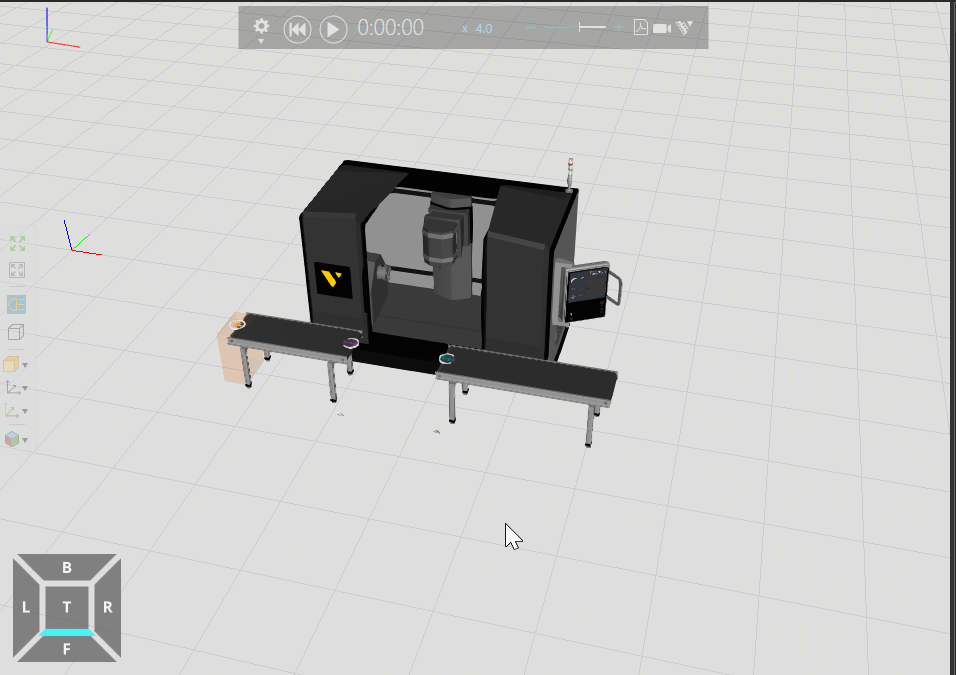
Task: Switch to Right view on view cube
Action: tap(108, 607)
